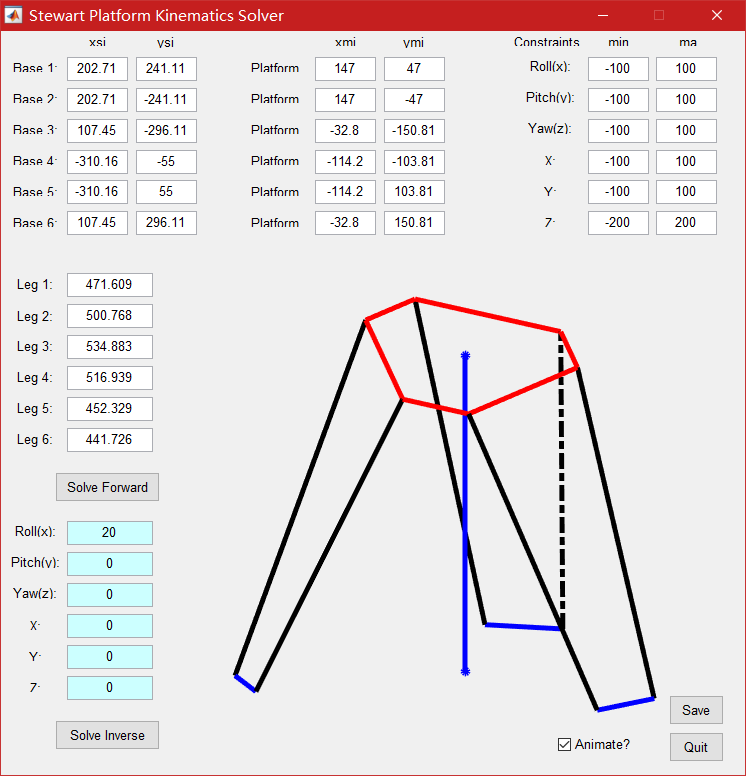746x776 pixels.
Task: Close the Stewart Platform Kinematics Solver window
Action: click(x=716, y=15)
